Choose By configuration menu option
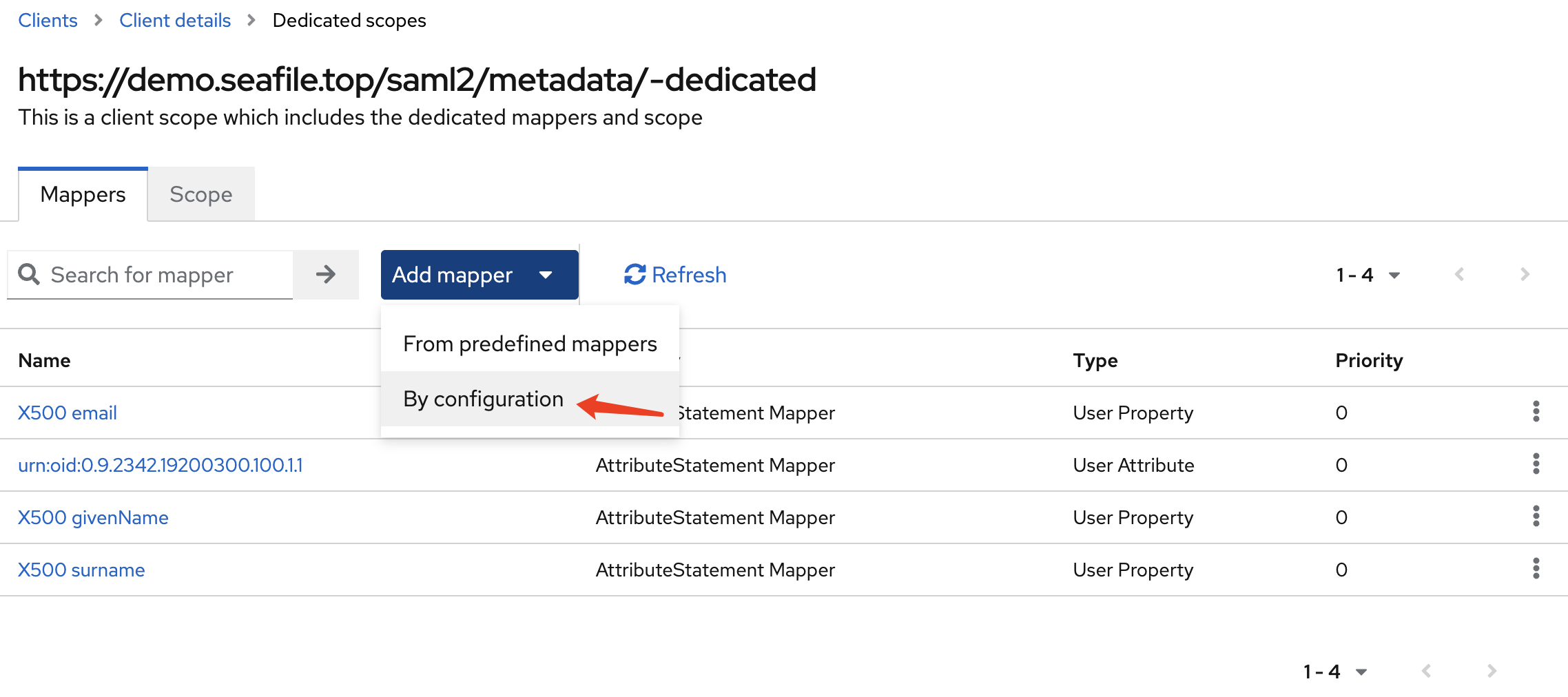The image size is (1568, 697). (x=483, y=399)
